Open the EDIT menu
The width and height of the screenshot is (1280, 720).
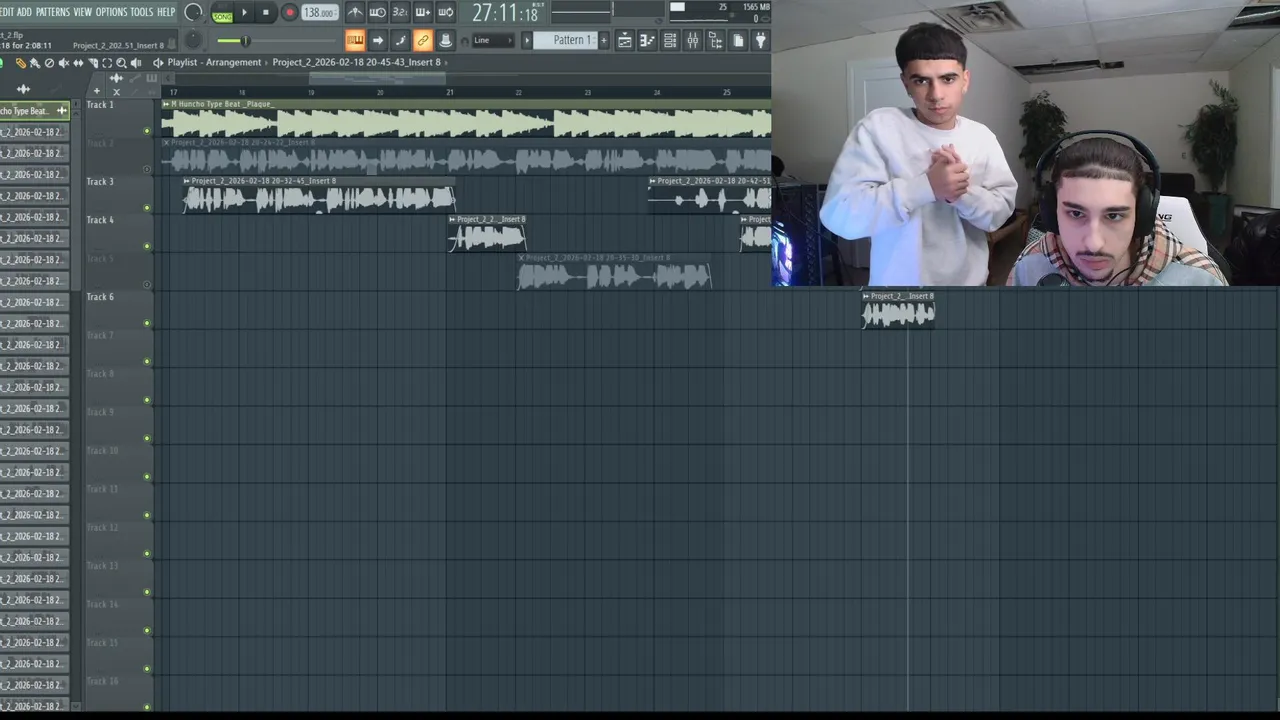pos(6,12)
